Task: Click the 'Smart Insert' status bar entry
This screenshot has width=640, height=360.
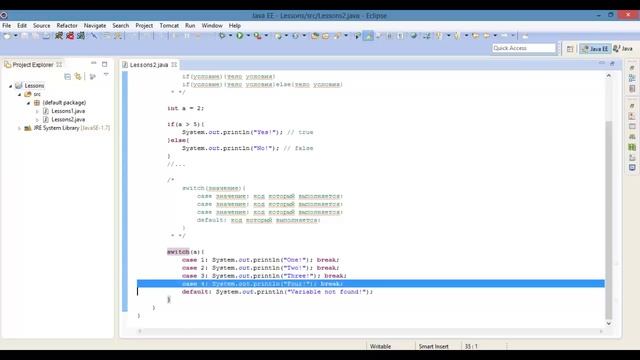Action: point(433,346)
